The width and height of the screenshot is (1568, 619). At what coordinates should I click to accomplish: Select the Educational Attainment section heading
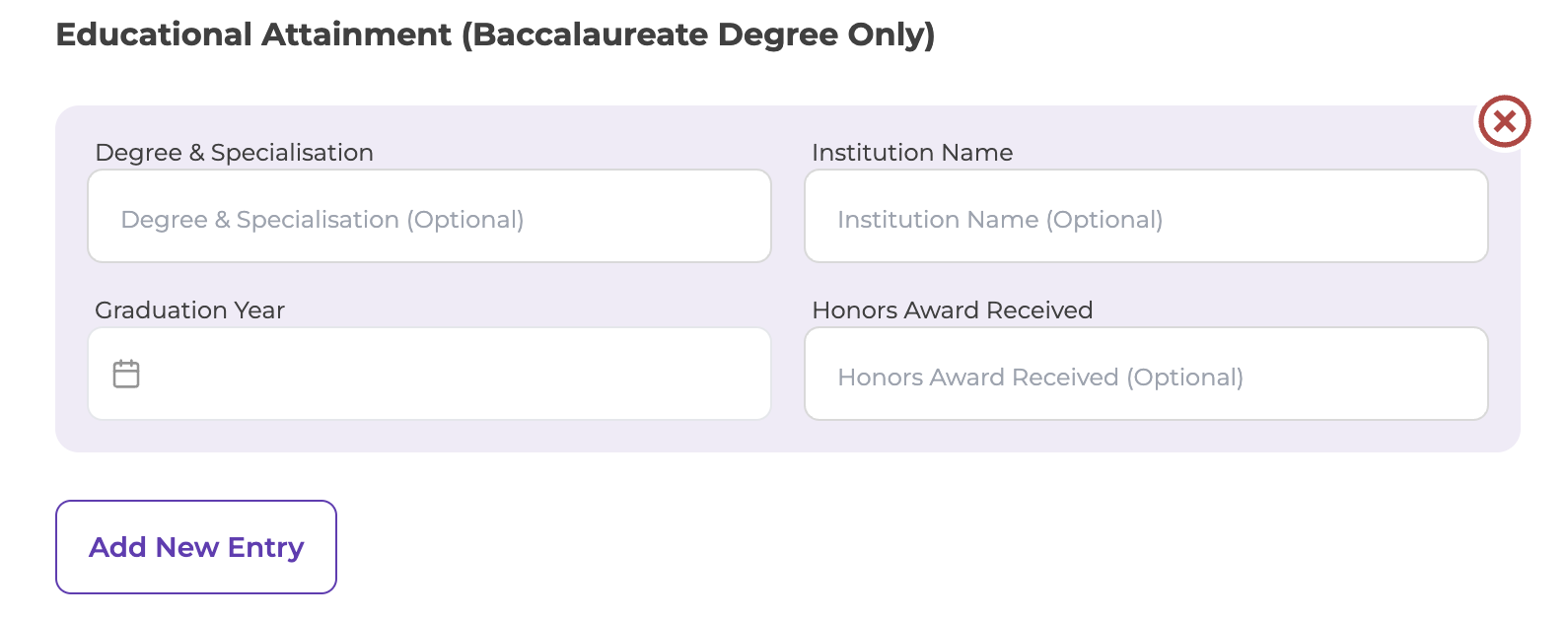click(495, 34)
